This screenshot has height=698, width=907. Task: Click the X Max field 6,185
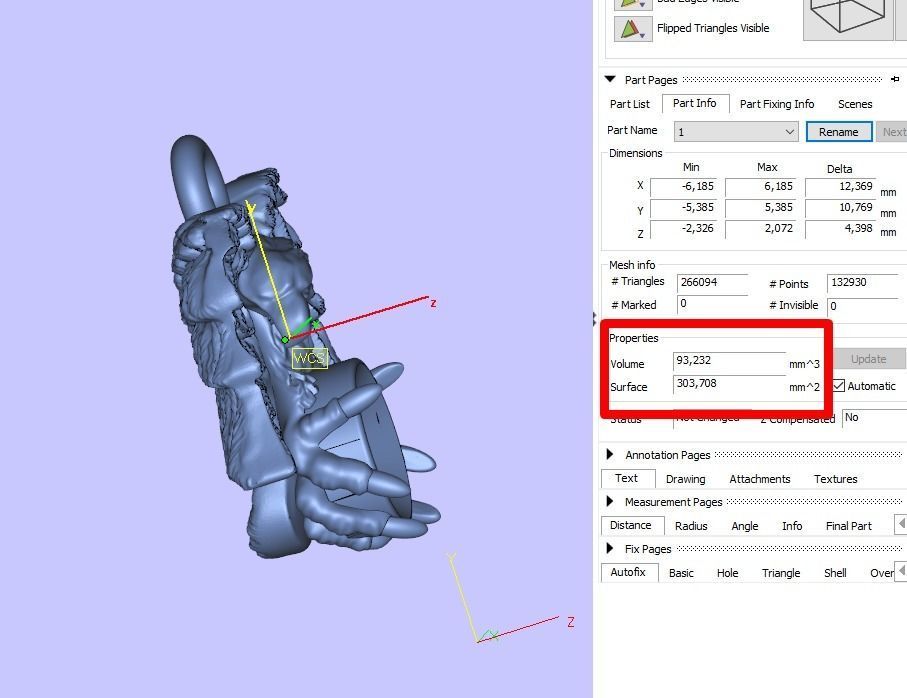click(760, 187)
